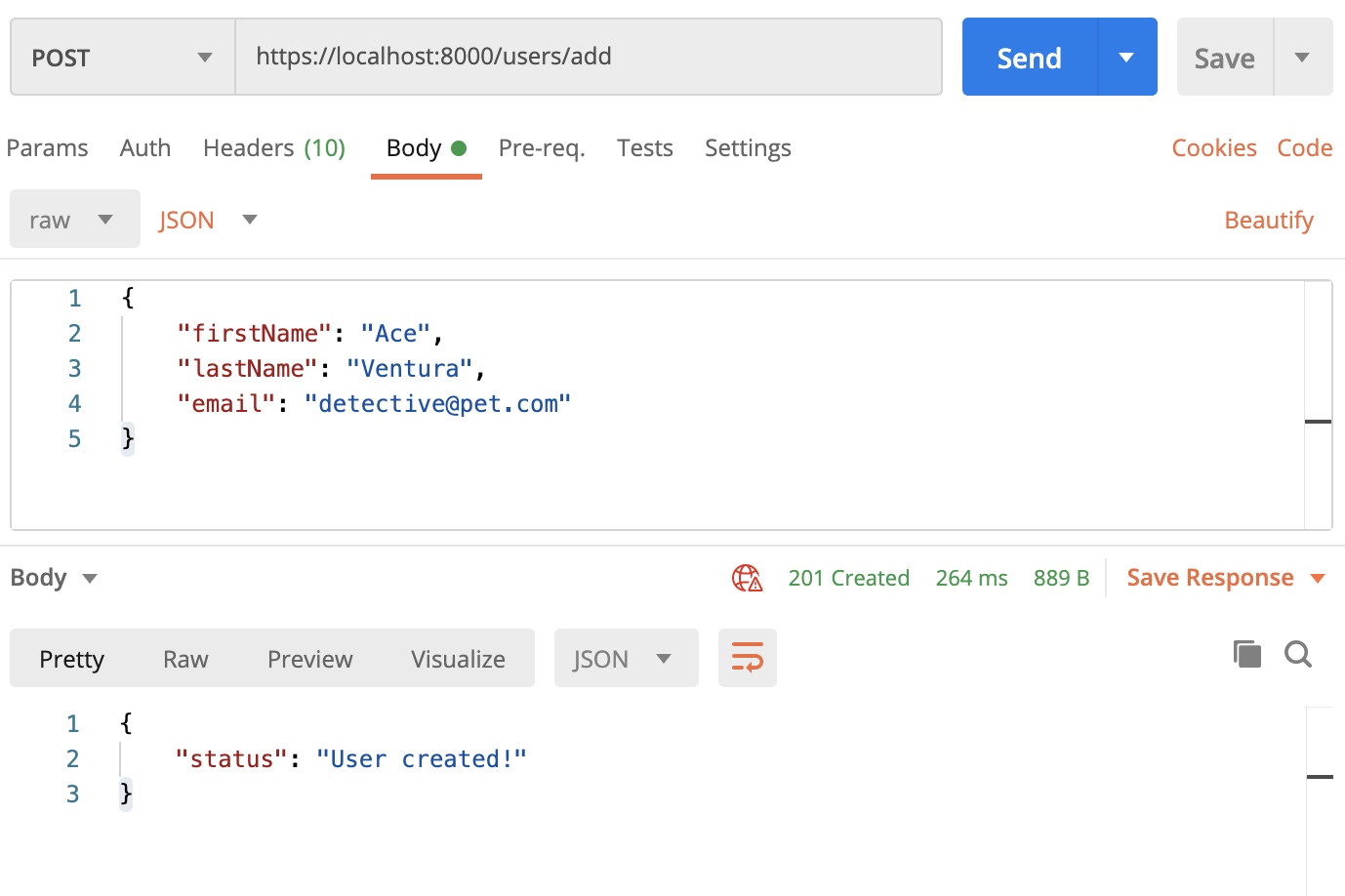Click the "User created!" response value
1345x896 pixels.
click(422, 758)
